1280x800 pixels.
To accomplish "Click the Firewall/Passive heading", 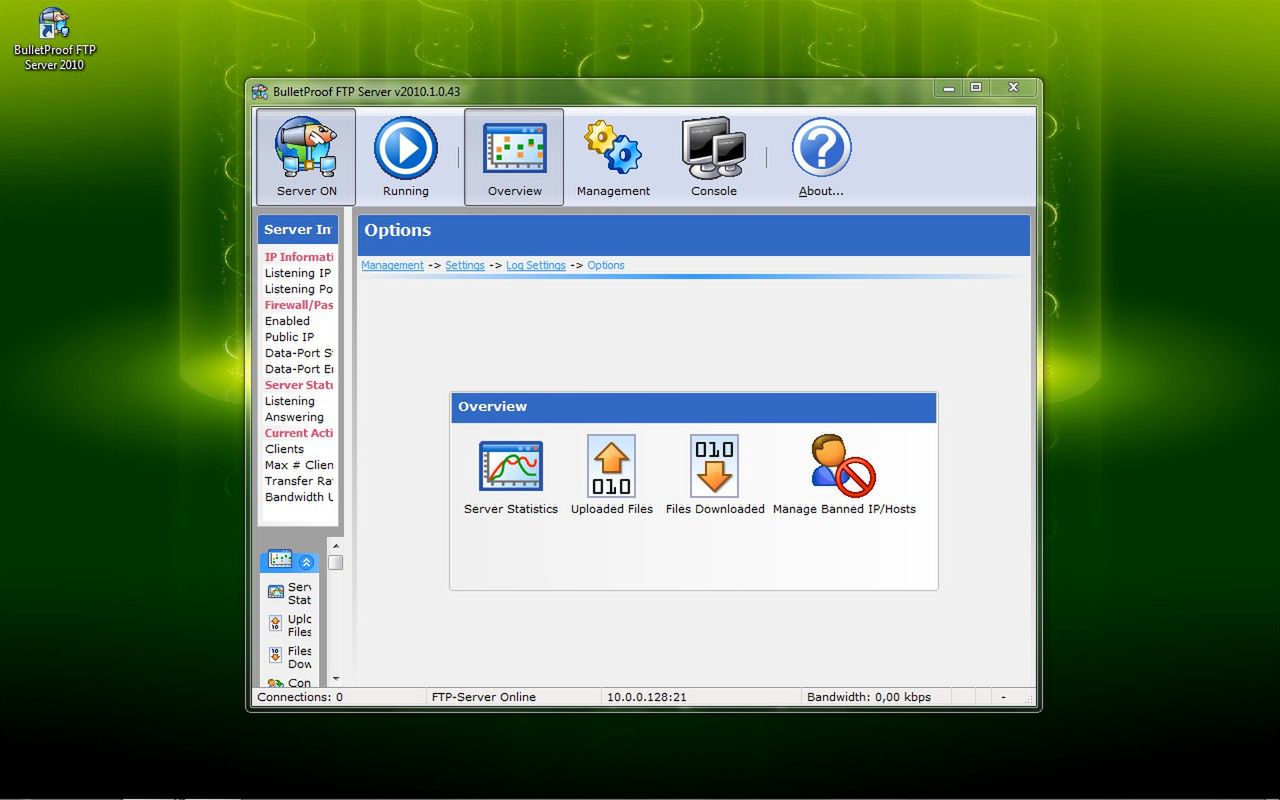I will pos(299,305).
